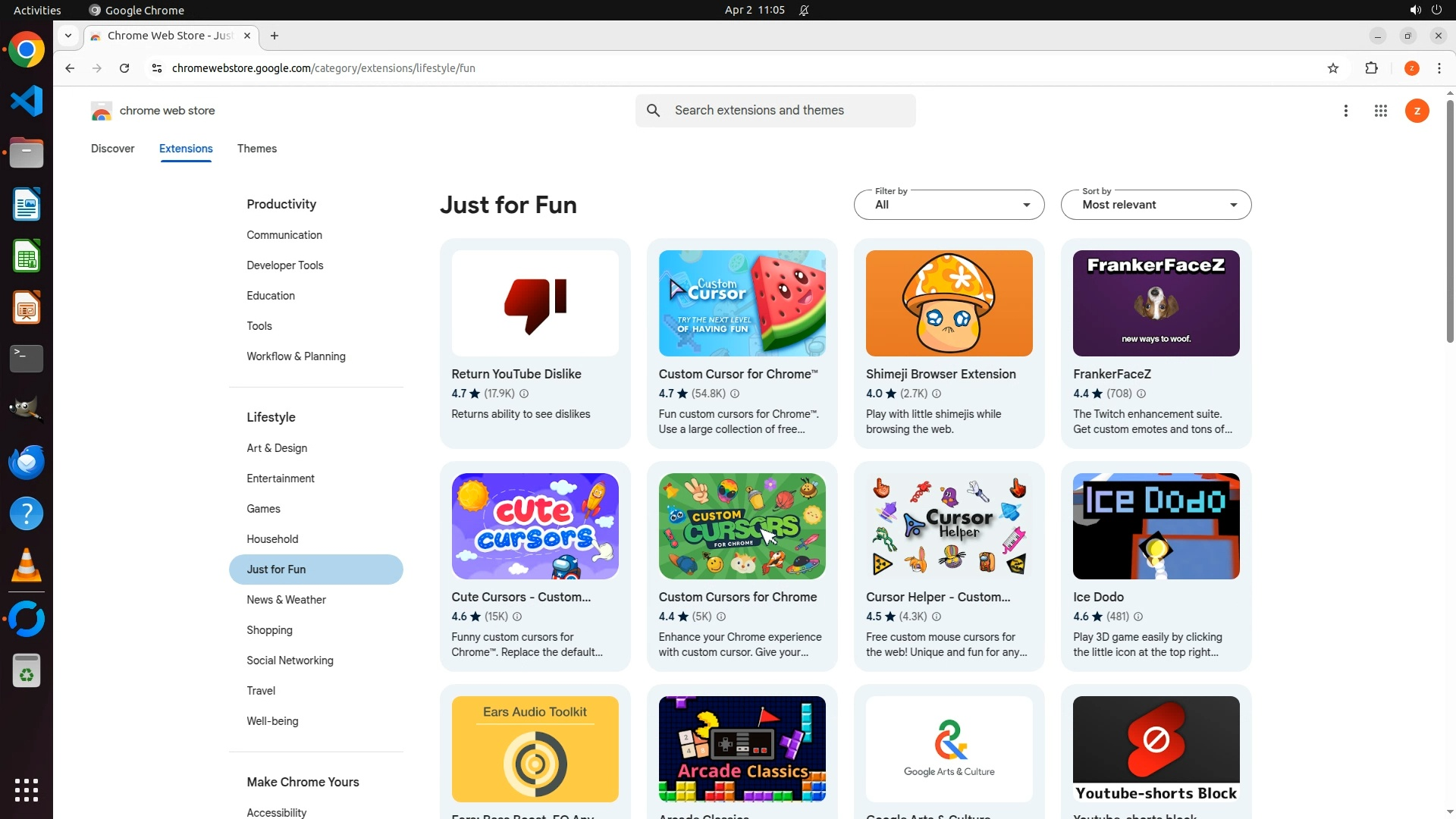Reload the current page
This screenshot has height=819, width=1456.
[x=124, y=68]
